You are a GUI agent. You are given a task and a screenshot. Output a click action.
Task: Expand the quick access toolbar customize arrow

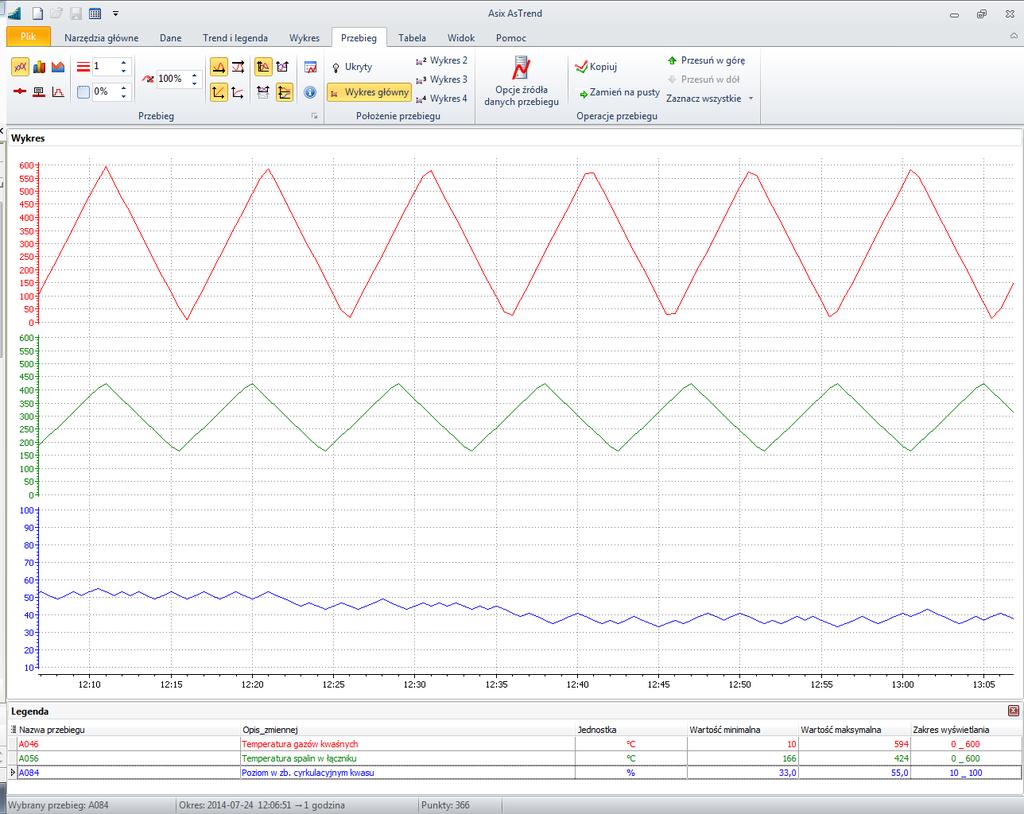coord(116,13)
